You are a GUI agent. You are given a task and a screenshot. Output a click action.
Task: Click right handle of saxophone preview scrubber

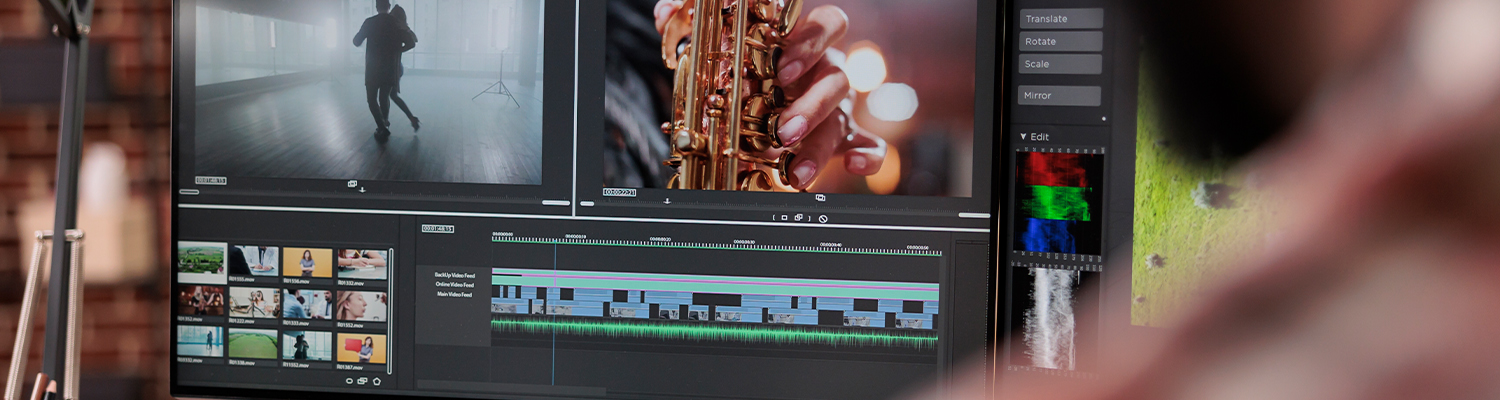tap(974, 215)
